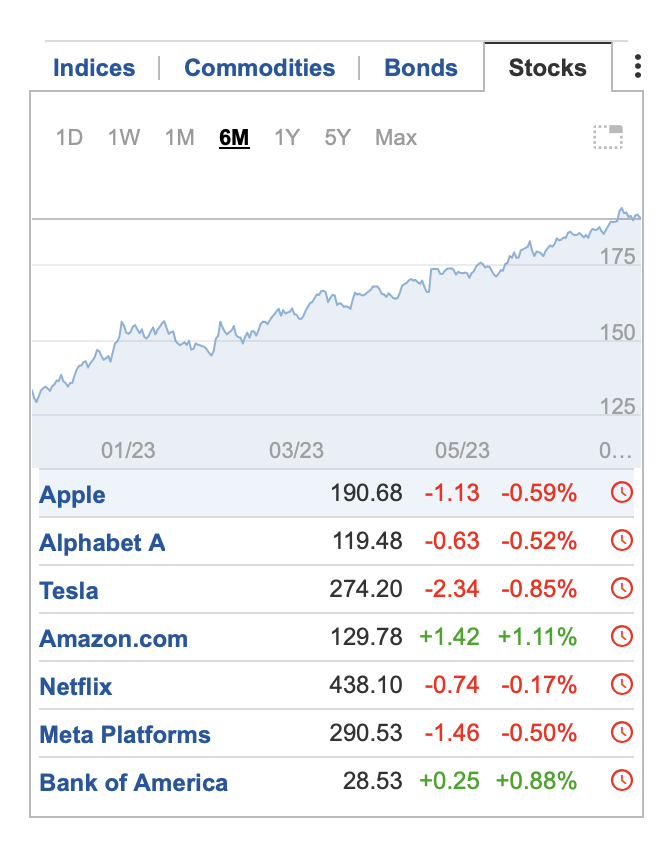Switch chart period to Max
Image resolution: width=672 pixels, height=844 pixels.
(x=396, y=137)
